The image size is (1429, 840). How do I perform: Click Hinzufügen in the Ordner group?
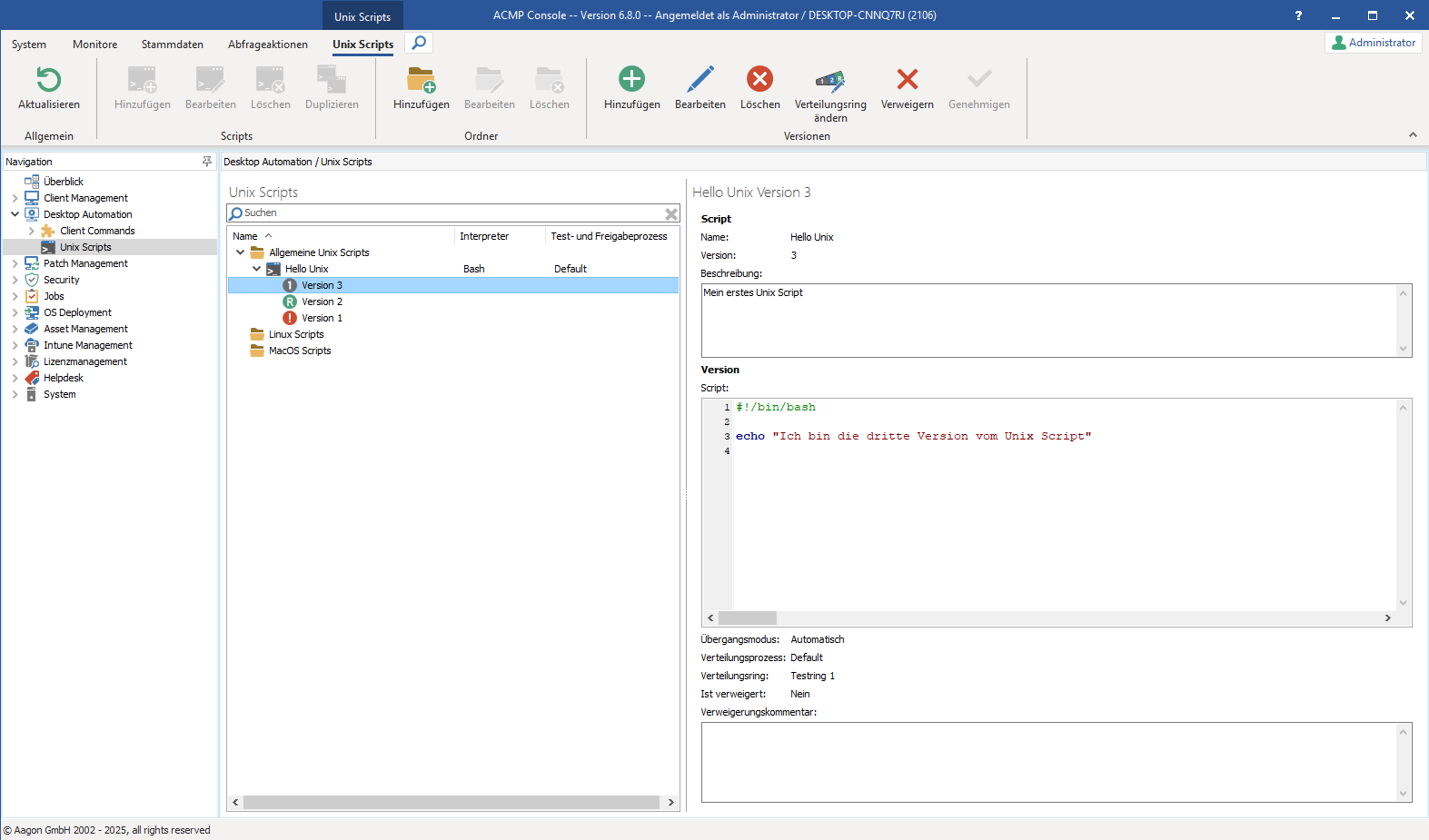point(421,80)
